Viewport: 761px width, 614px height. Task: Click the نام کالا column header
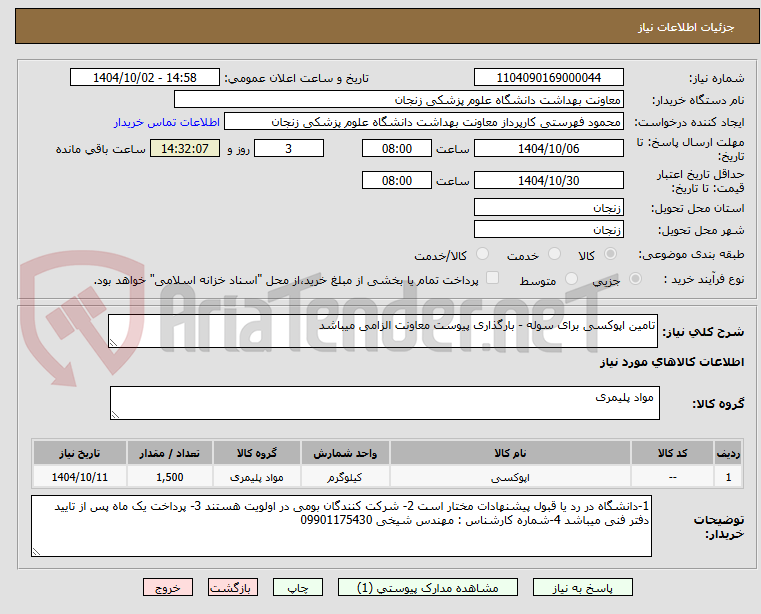pos(510,453)
